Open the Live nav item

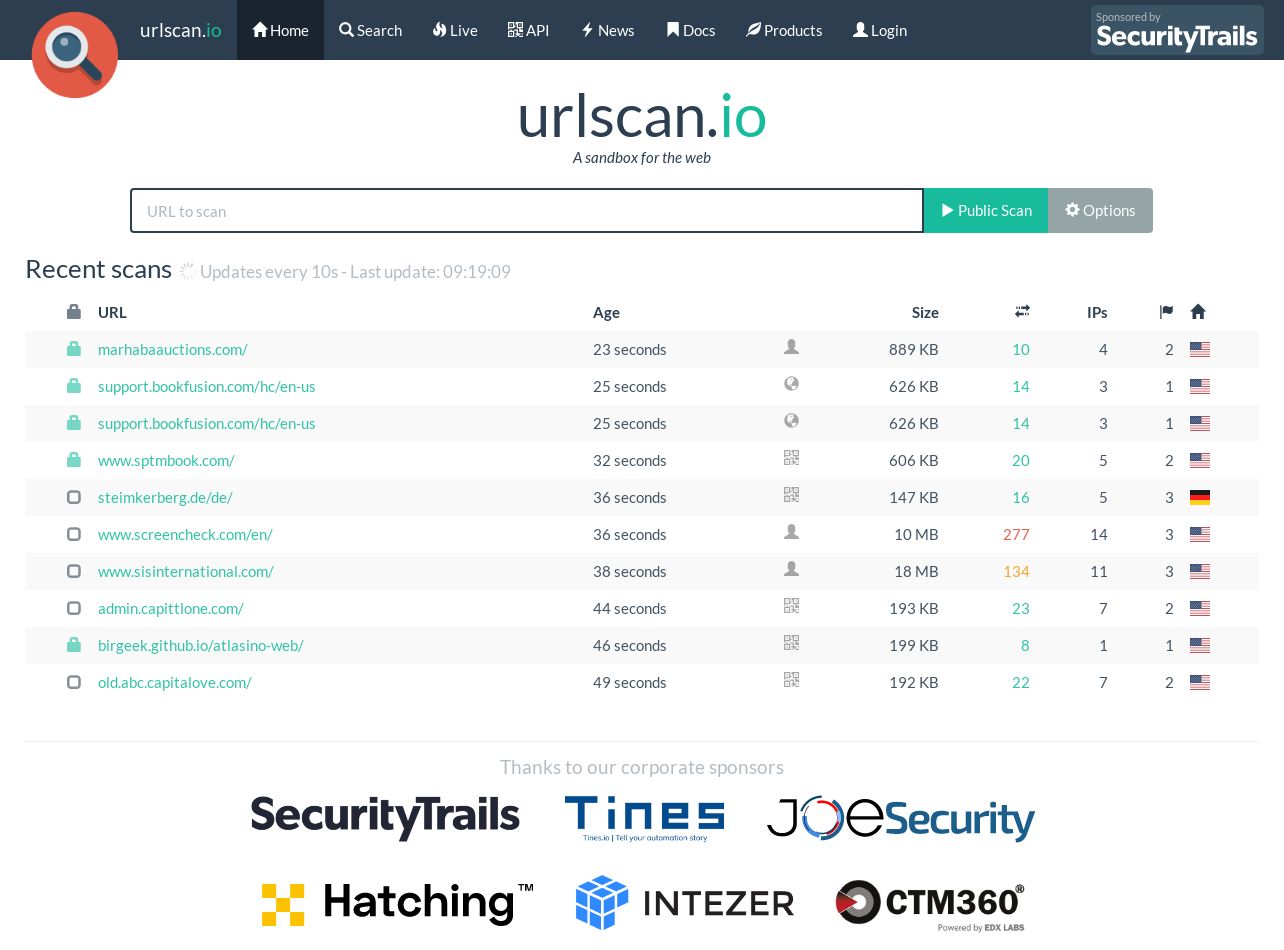[x=455, y=30]
